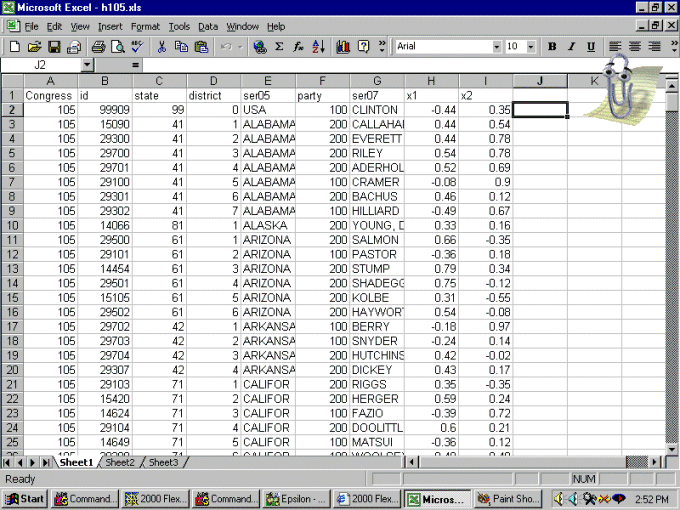Open the Data menu

point(208,26)
